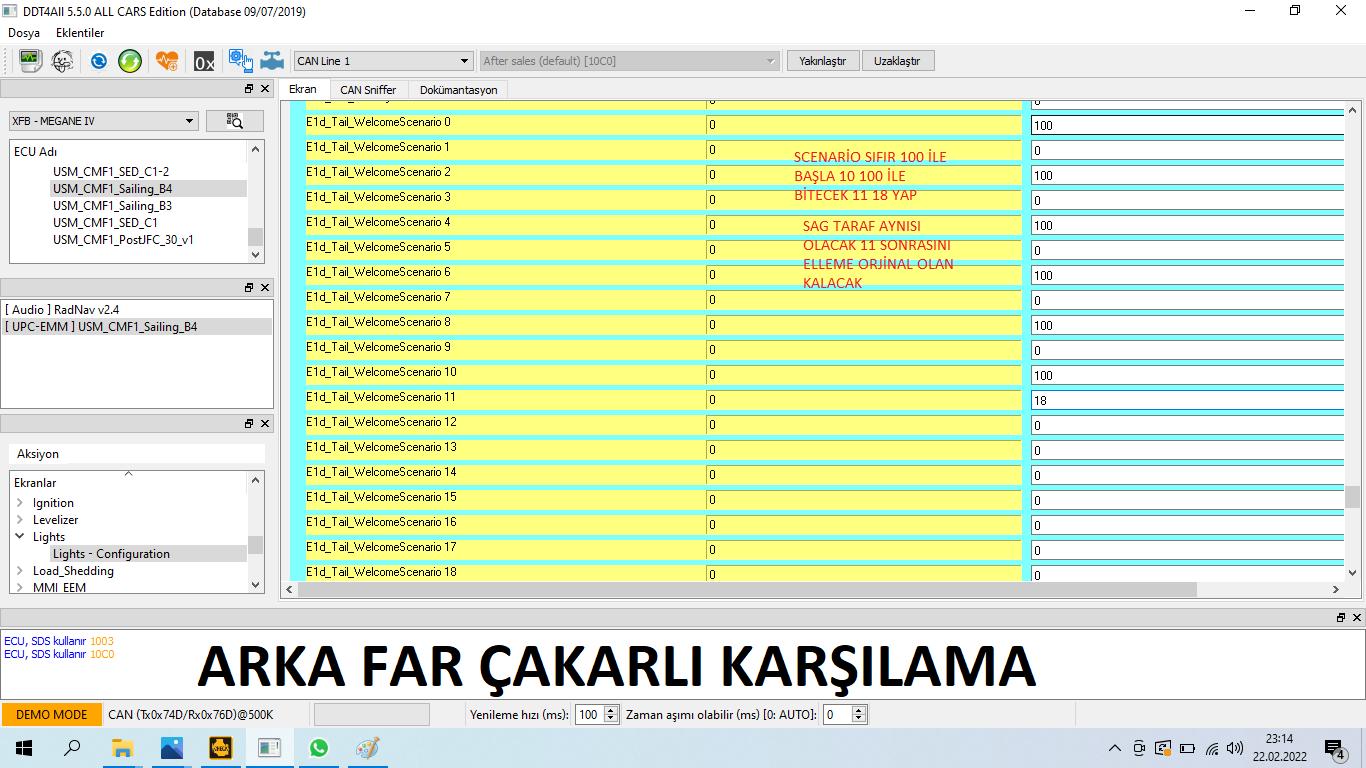Viewport: 1366px width, 768px height.
Task: Click the Yakınlaştır zoom-in button
Action: coord(822,61)
